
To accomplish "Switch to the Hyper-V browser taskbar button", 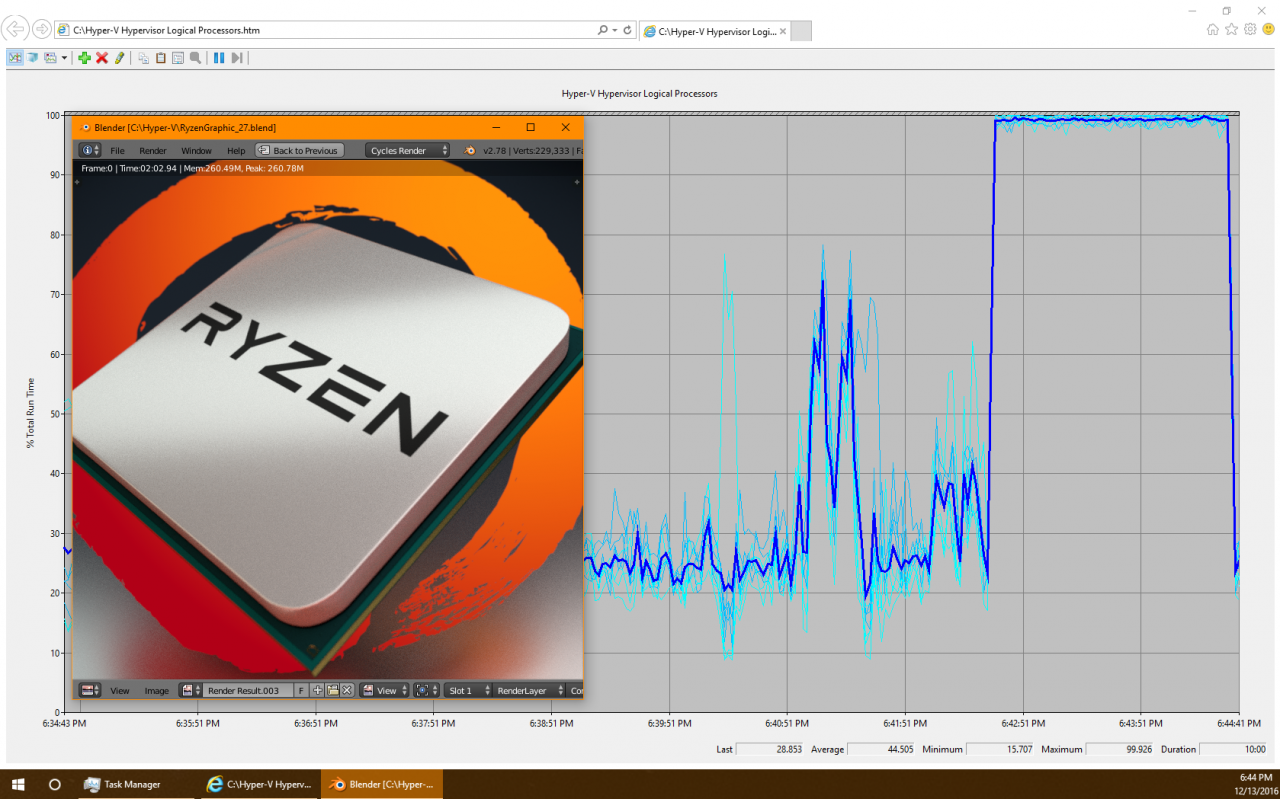I will click(x=259, y=784).
